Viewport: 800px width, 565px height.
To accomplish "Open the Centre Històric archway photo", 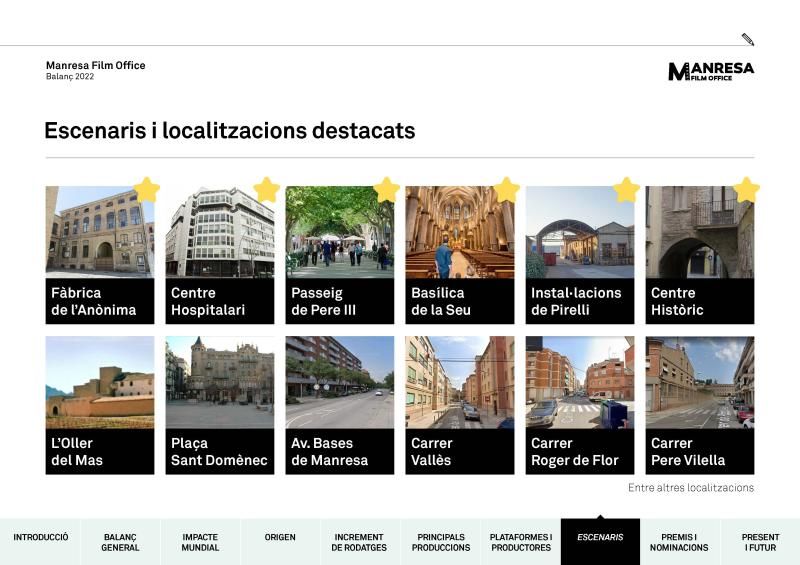I will click(x=700, y=232).
